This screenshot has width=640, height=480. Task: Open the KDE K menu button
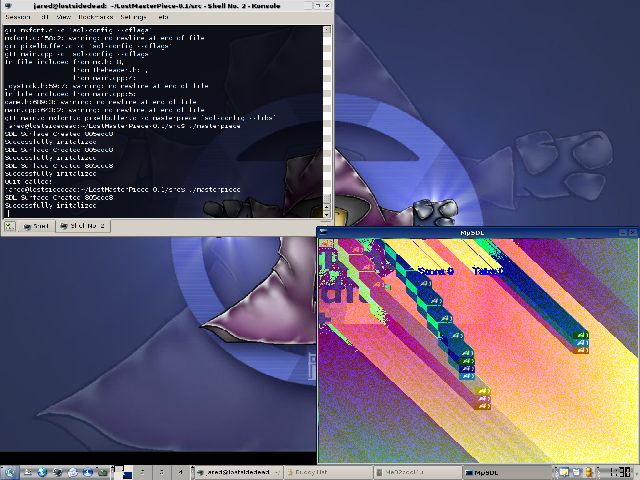click(9, 472)
